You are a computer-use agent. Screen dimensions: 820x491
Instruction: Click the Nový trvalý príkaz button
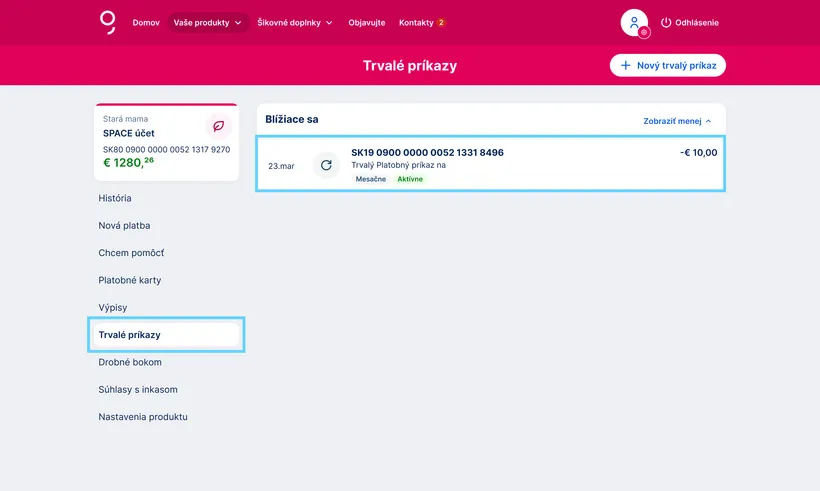(x=667, y=65)
